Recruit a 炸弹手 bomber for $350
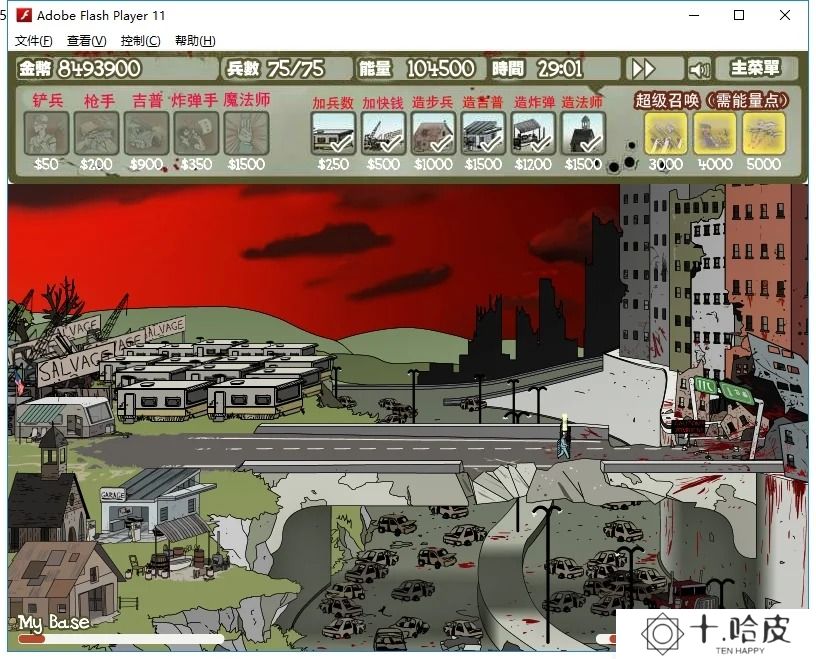 pos(196,133)
